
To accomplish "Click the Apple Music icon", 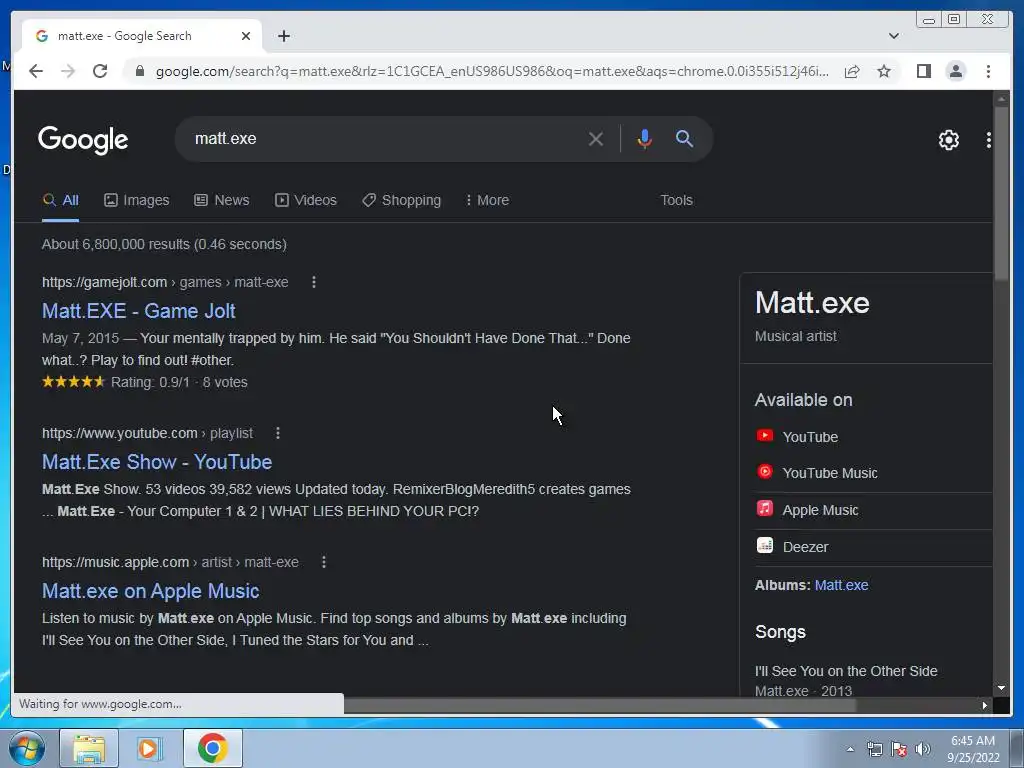I will point(764,508).
